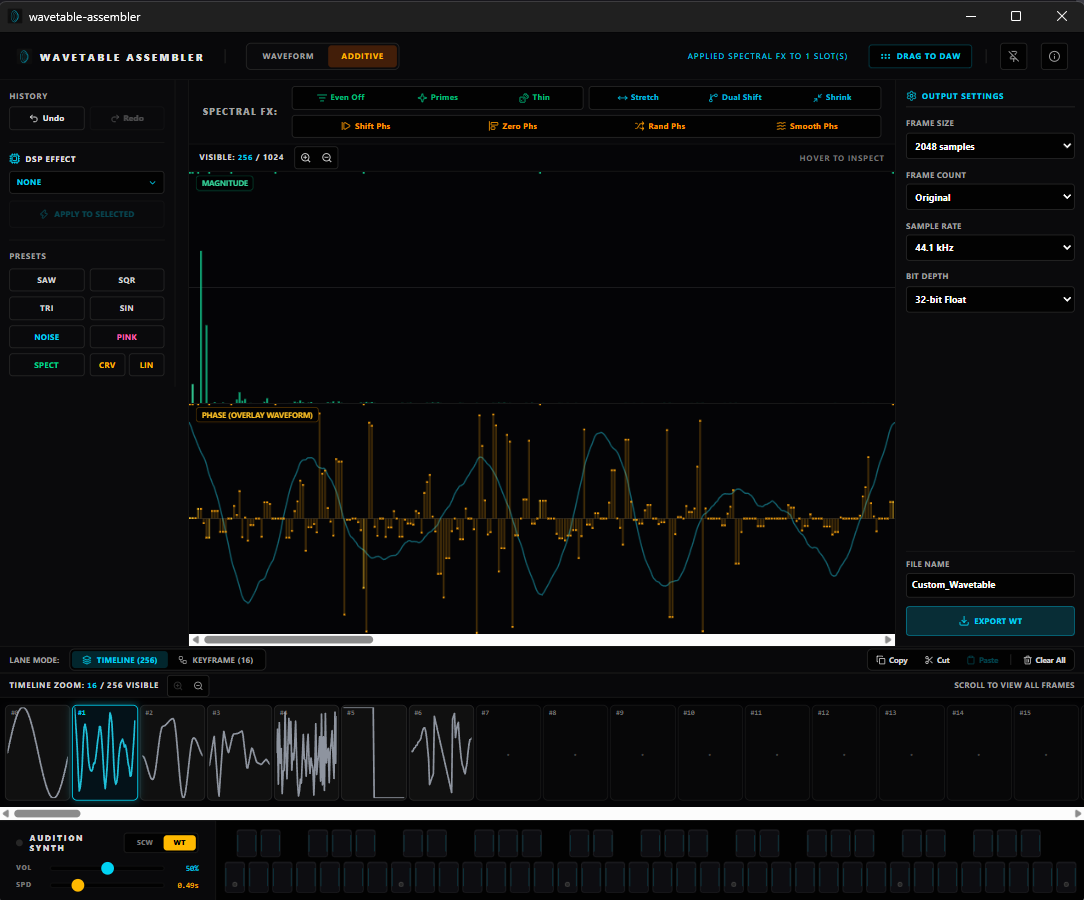1084x900 pixels.
Task: Load the CRV preset
Action: pyautogui.click(x=107, y=365)
